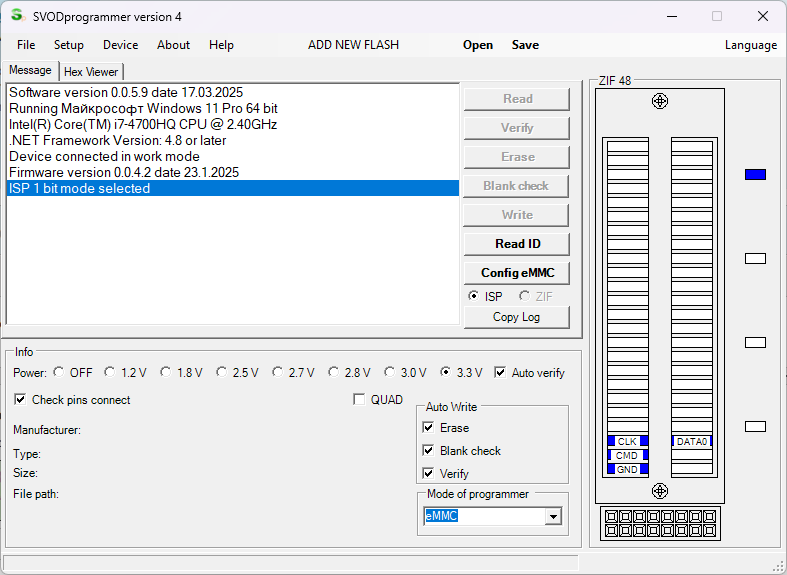Click the top crosshair screw icon on ZIF socket
787x575 pixels.
660,101
